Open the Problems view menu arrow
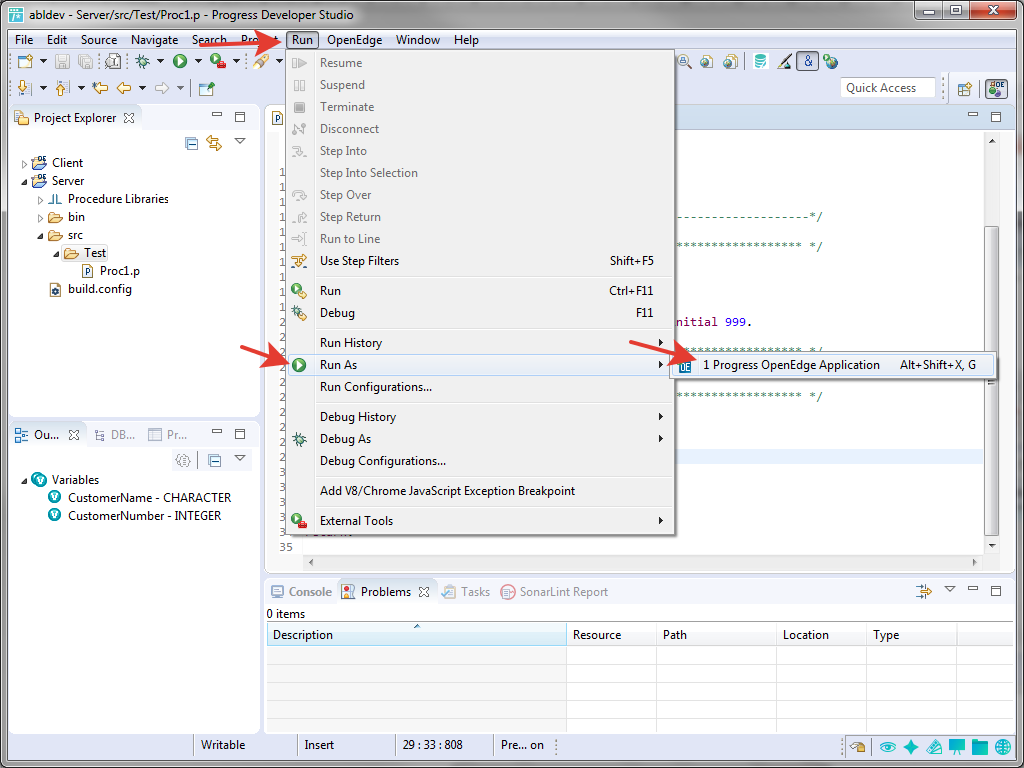Screen dimensions: 1024x768 coord(950,590)
